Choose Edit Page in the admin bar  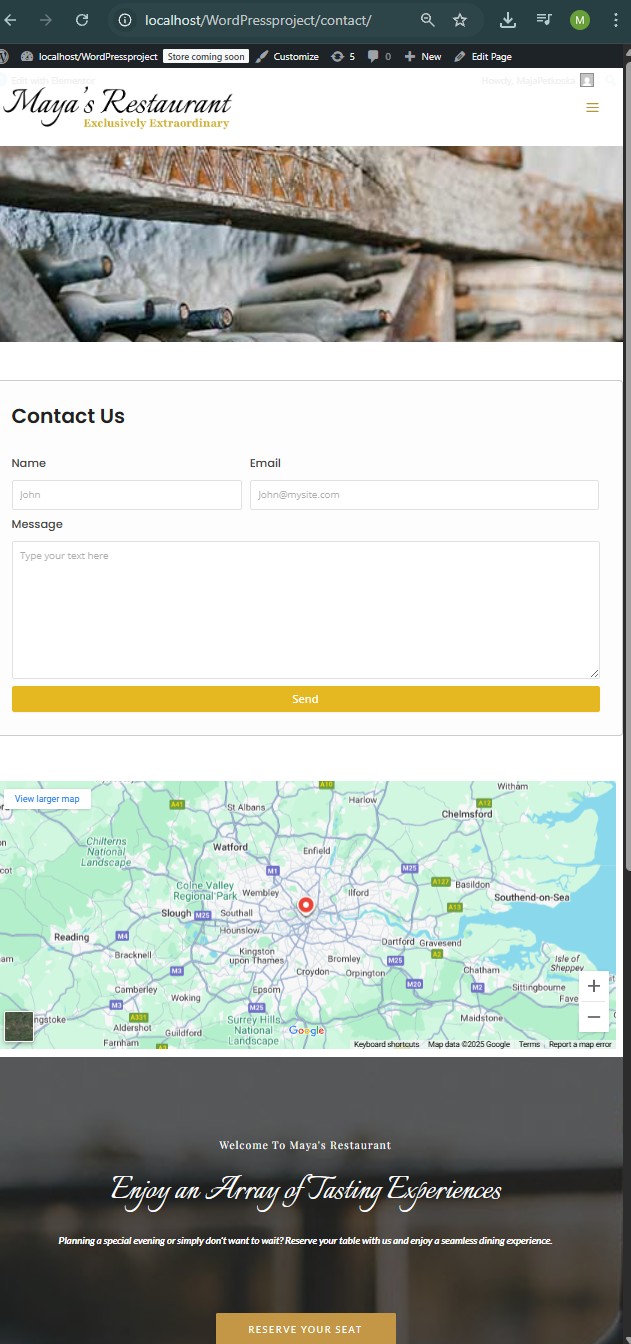coord(483,57)
